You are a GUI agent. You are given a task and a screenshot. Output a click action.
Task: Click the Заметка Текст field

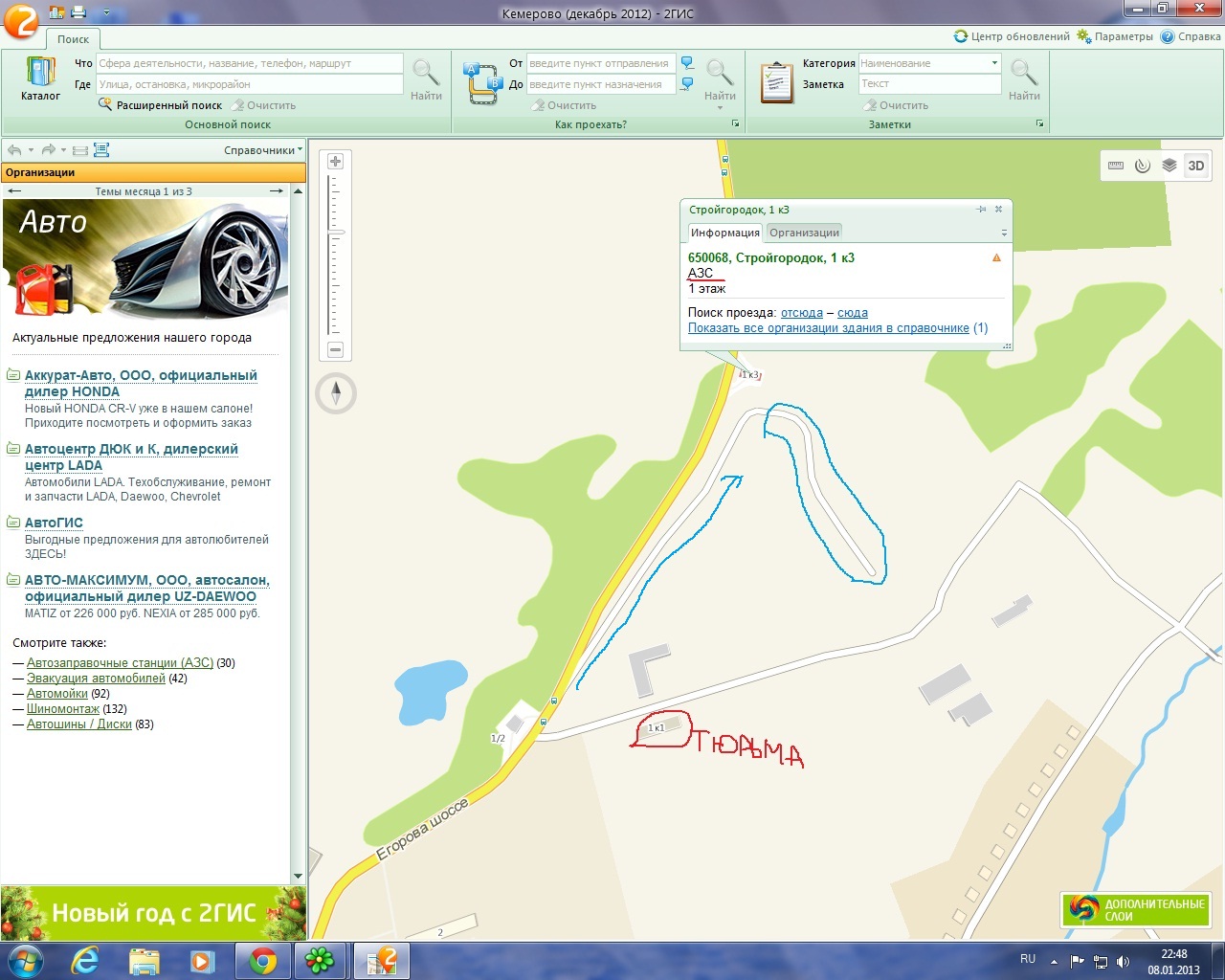click(929, 84)
